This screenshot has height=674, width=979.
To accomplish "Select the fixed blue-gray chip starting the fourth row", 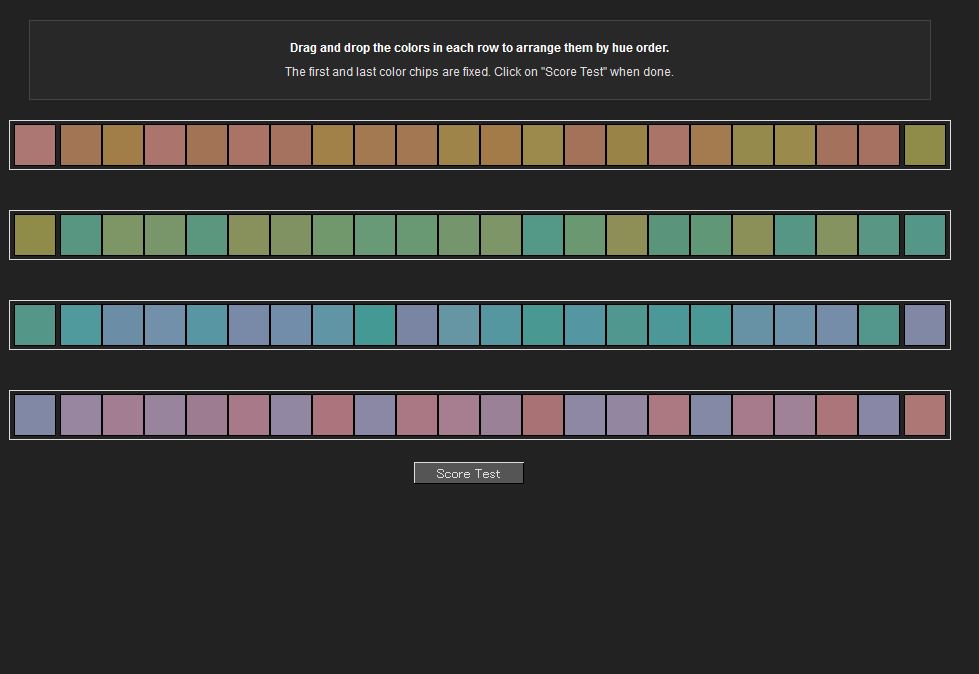I will click(35, 415).
